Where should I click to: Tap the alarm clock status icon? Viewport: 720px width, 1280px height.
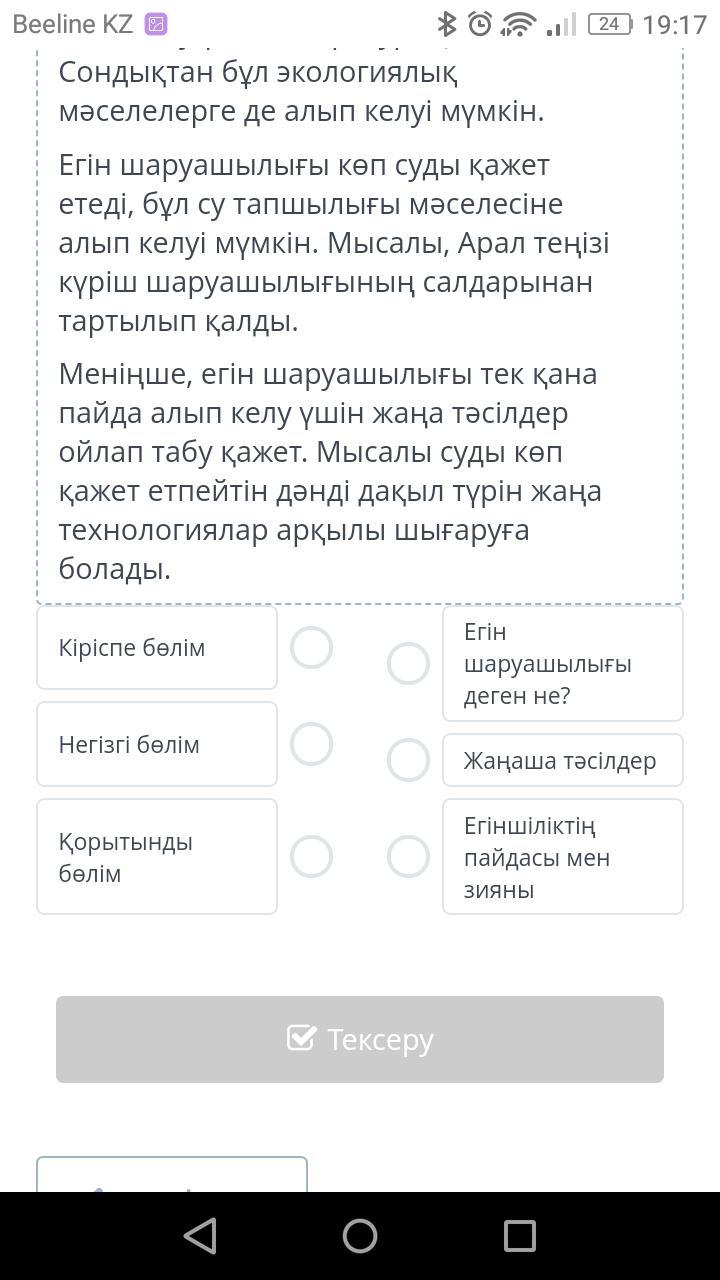[x=480, y=24]
